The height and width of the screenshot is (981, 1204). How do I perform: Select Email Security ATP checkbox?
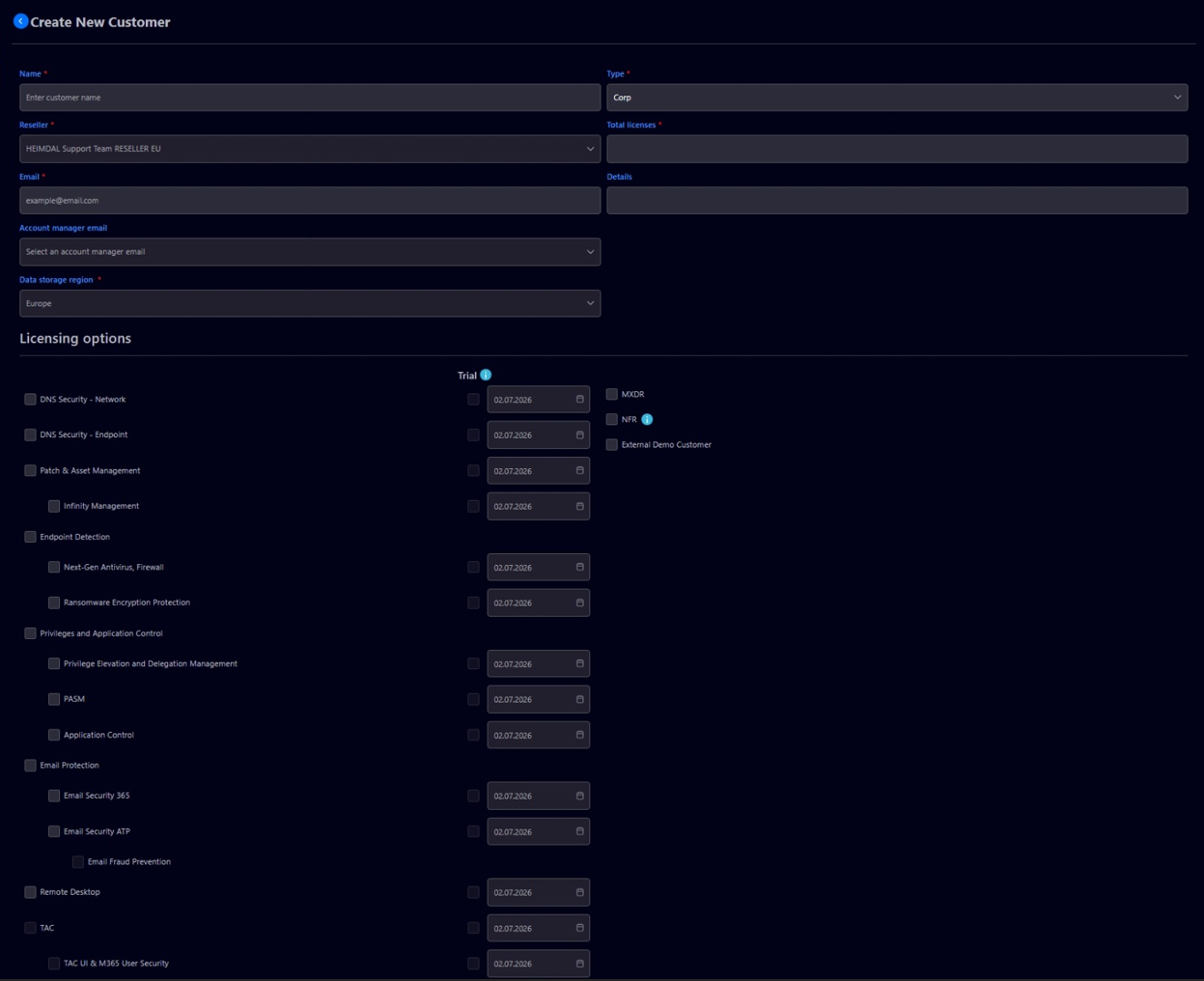(x=54, y=831)
